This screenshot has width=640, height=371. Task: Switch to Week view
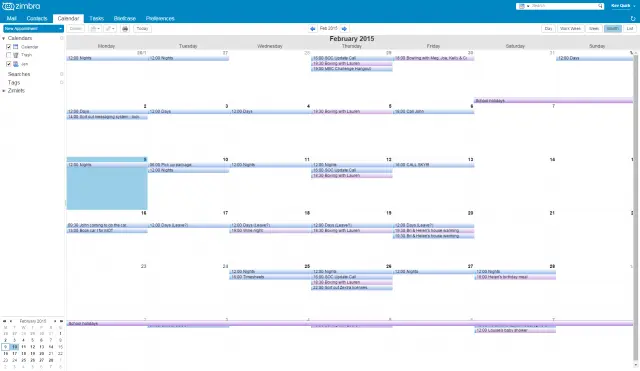click(x=594, y=29)
